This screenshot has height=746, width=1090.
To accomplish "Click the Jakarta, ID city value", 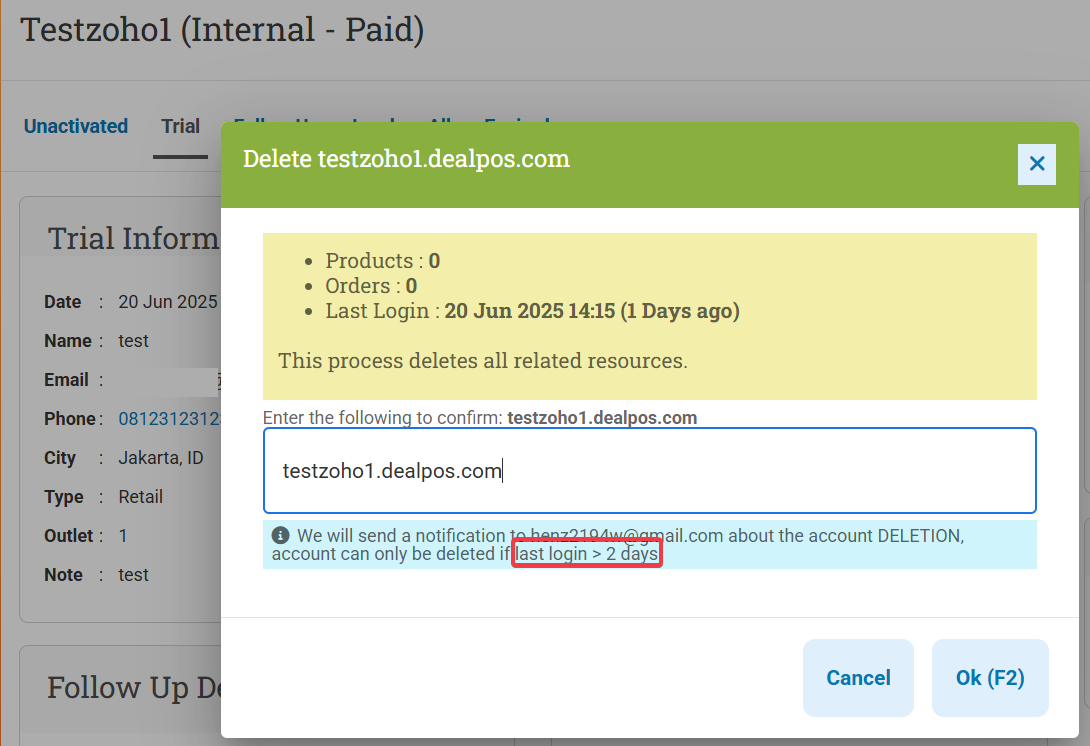I will coord(161,457).
